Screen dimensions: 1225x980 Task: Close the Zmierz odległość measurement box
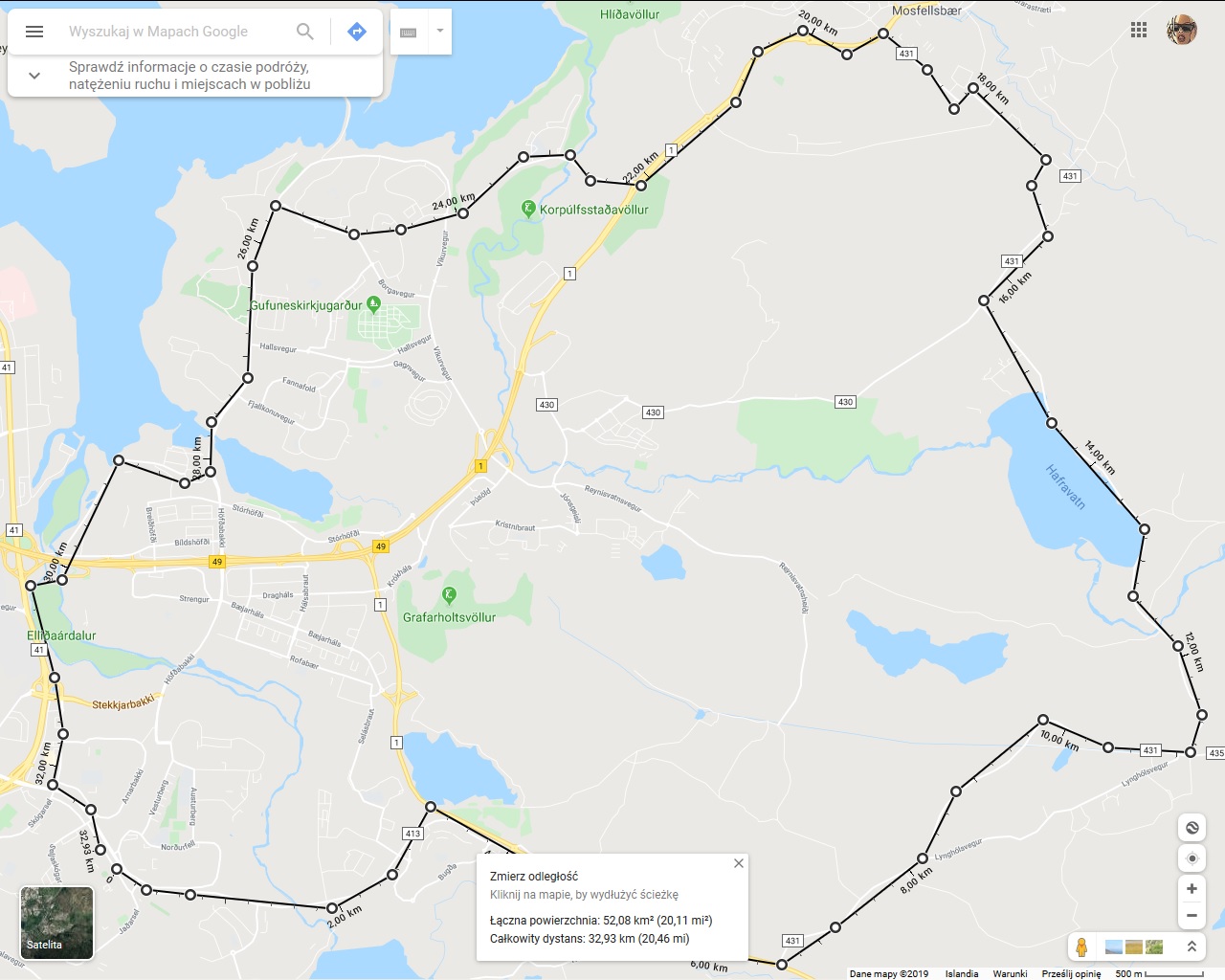[x=739, y=863]
